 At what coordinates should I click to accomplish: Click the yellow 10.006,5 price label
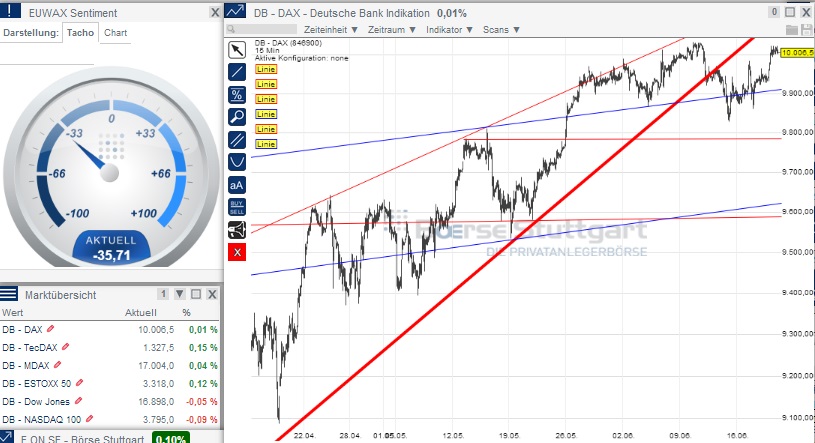pos(797,53)
